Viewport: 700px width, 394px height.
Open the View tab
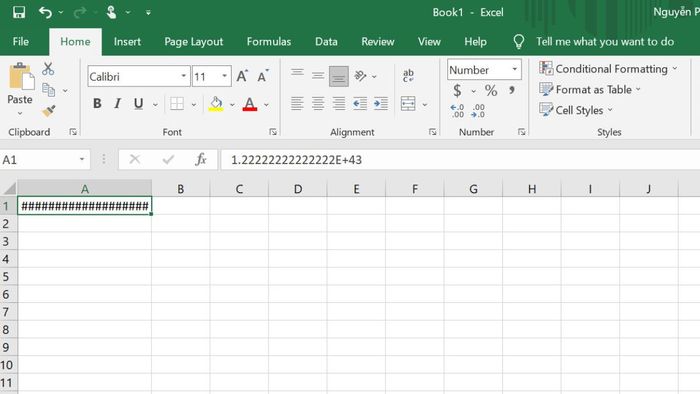pos(429,41)
